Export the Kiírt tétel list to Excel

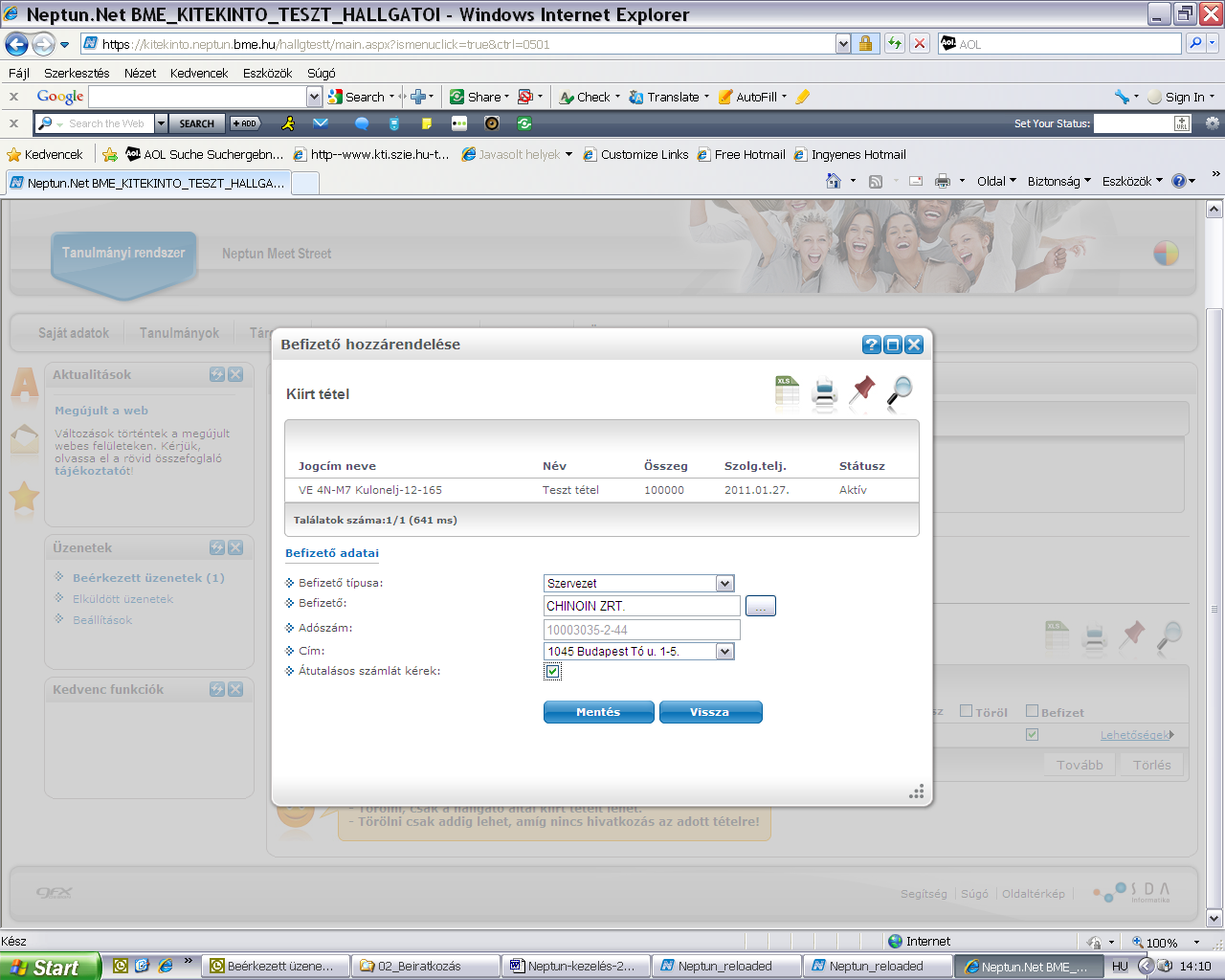click(x=788, y=393)
